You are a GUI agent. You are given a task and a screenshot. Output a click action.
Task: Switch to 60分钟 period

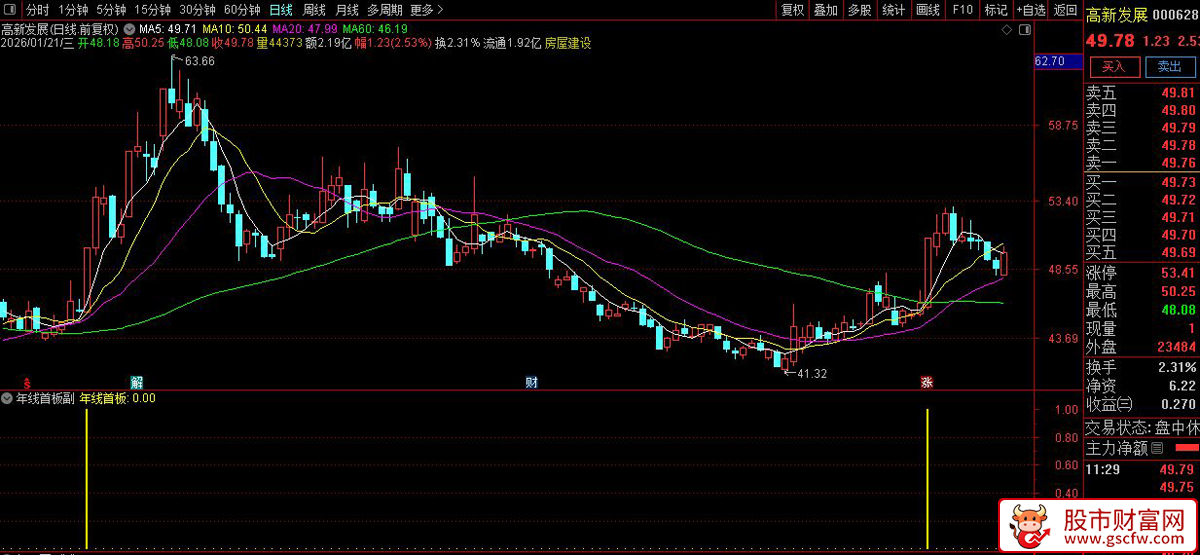point(243,10)
